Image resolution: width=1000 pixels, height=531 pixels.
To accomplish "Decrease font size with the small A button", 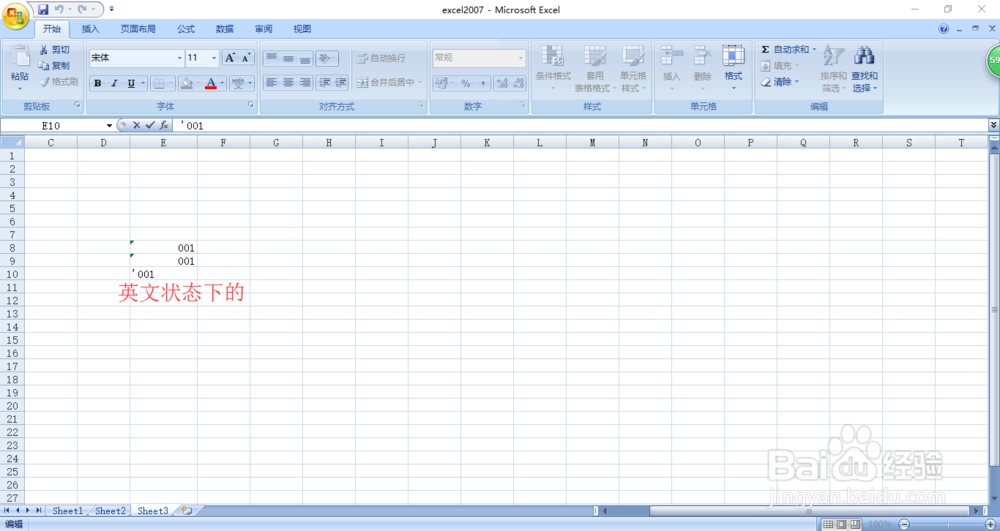I will point(246,58).
